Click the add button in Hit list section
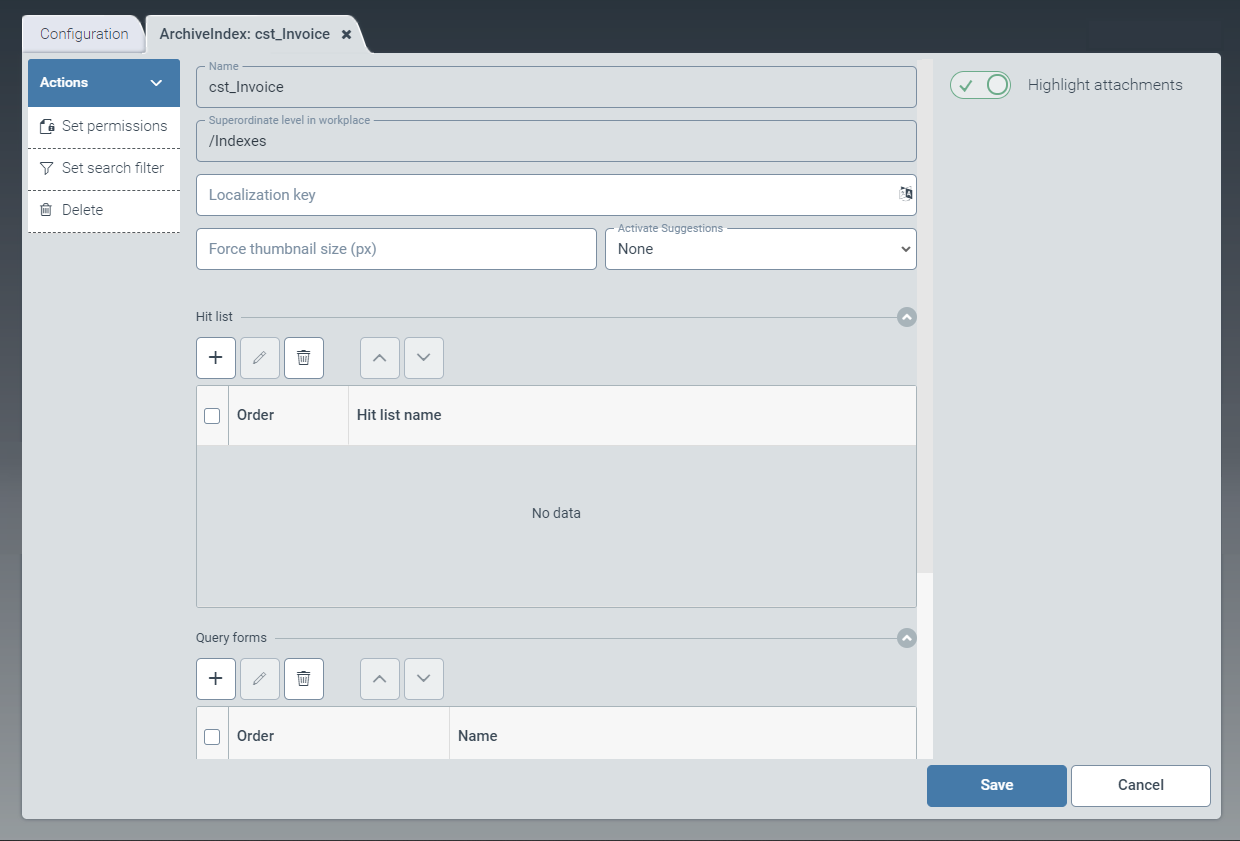Viewport: 1240px width, 841px height. tap(216, 358)
